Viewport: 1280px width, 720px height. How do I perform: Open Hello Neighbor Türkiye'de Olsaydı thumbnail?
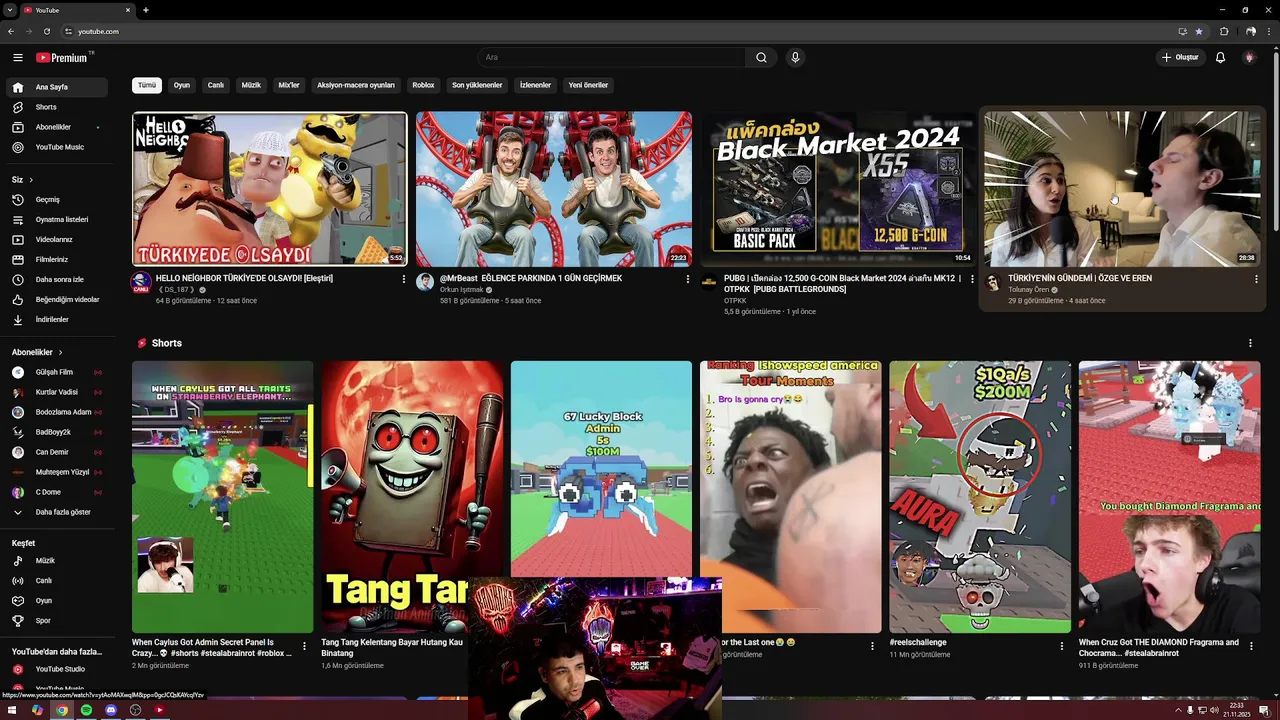pos(270,189)
